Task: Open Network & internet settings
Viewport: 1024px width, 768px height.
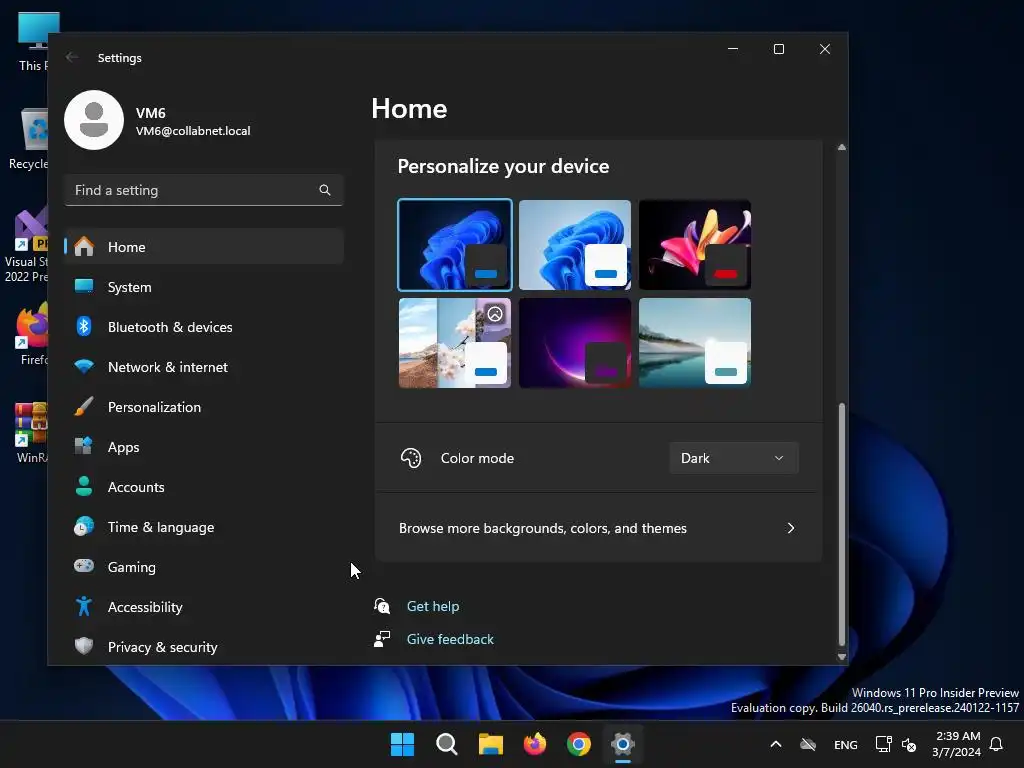Action: pos(204,367)
